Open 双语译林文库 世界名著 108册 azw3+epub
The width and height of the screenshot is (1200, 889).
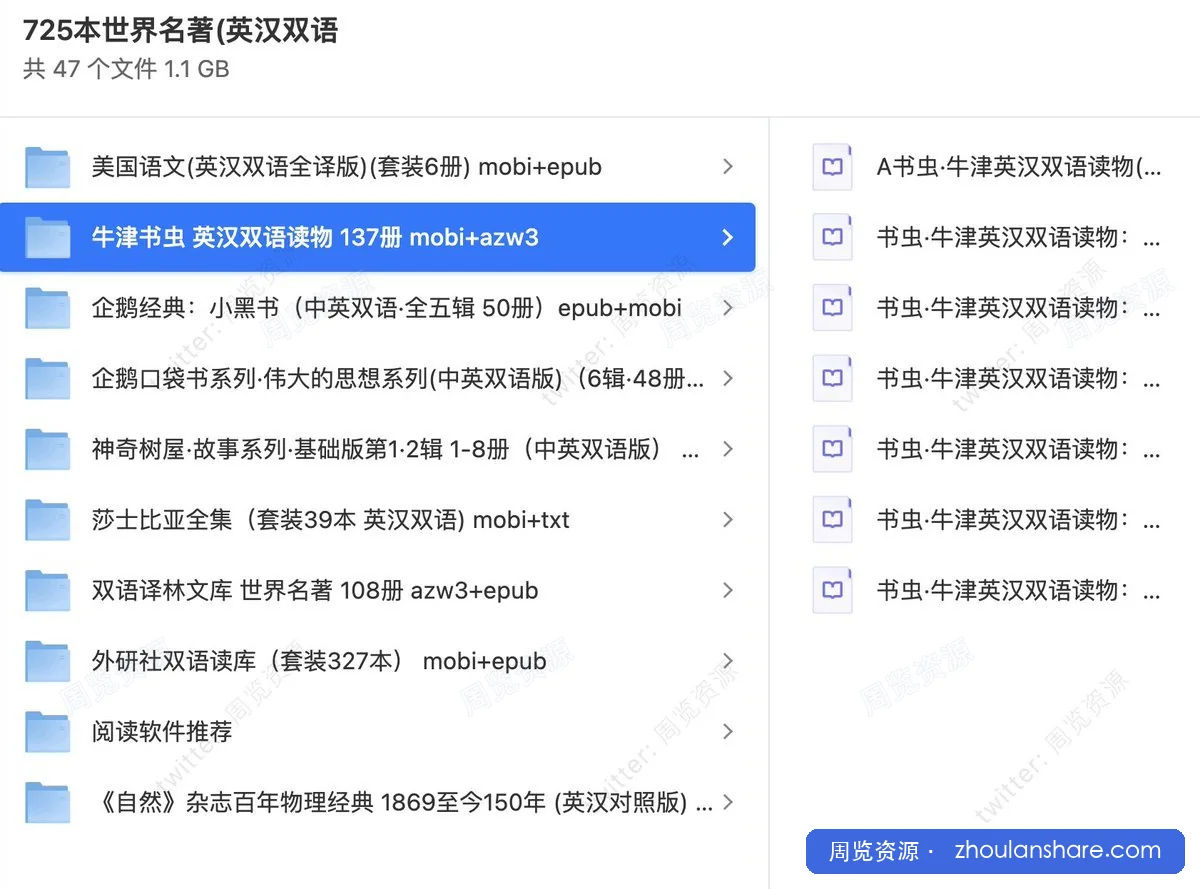point(315,591)
